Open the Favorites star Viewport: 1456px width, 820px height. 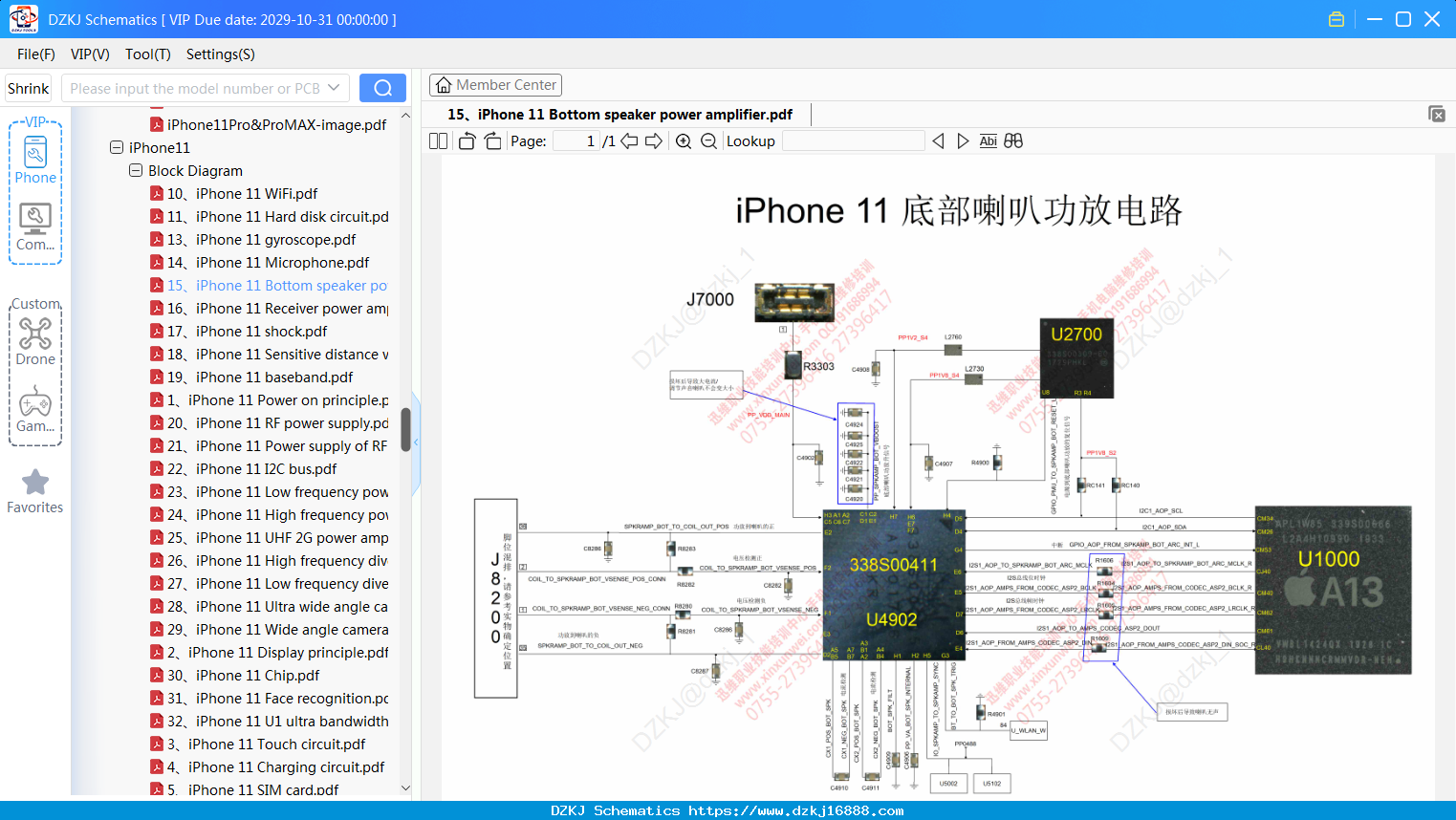35,491
